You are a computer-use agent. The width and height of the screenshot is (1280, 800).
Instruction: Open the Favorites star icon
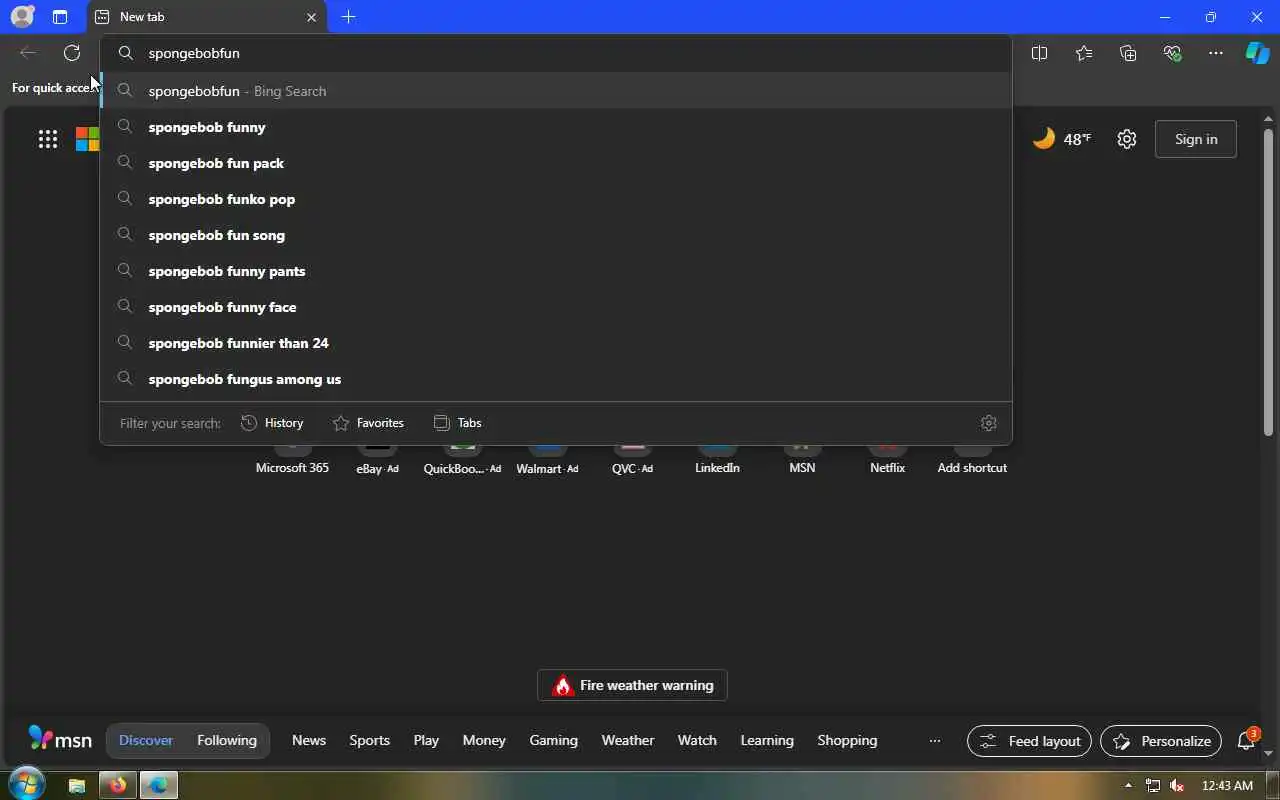click(1084, 53)
